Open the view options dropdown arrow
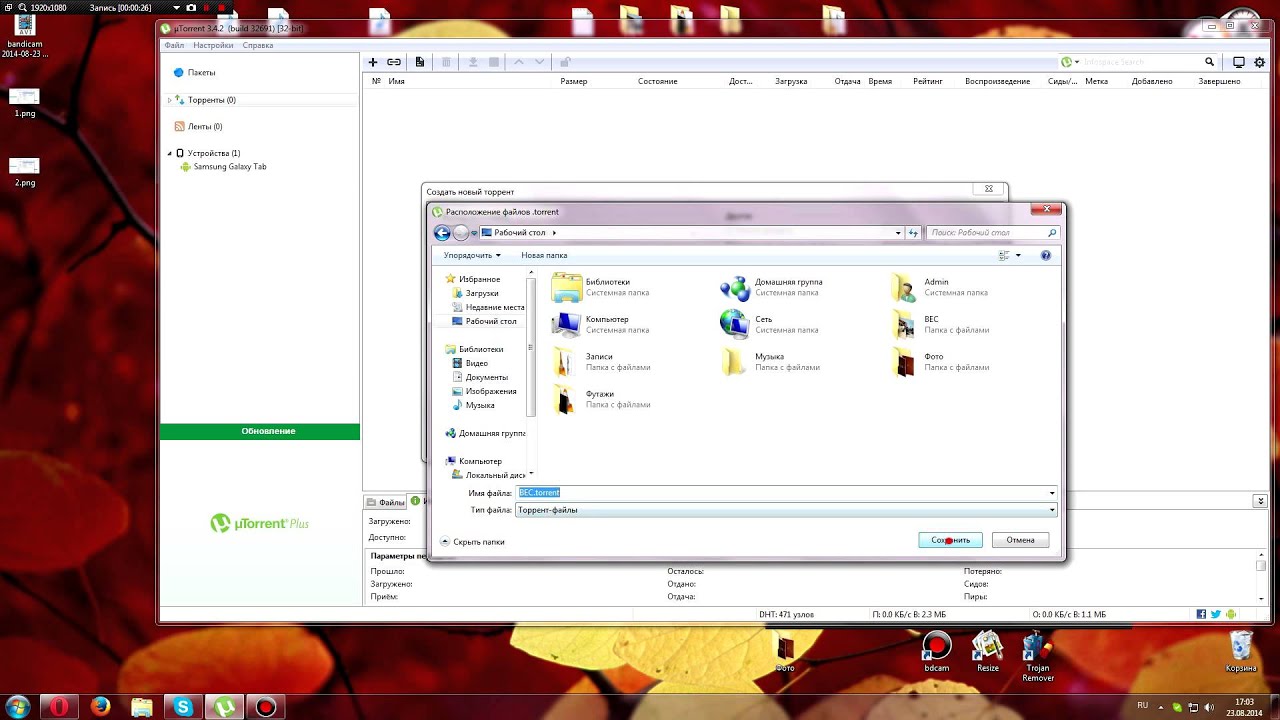This screenshot has width=1280, height=720. (1018, 256)
